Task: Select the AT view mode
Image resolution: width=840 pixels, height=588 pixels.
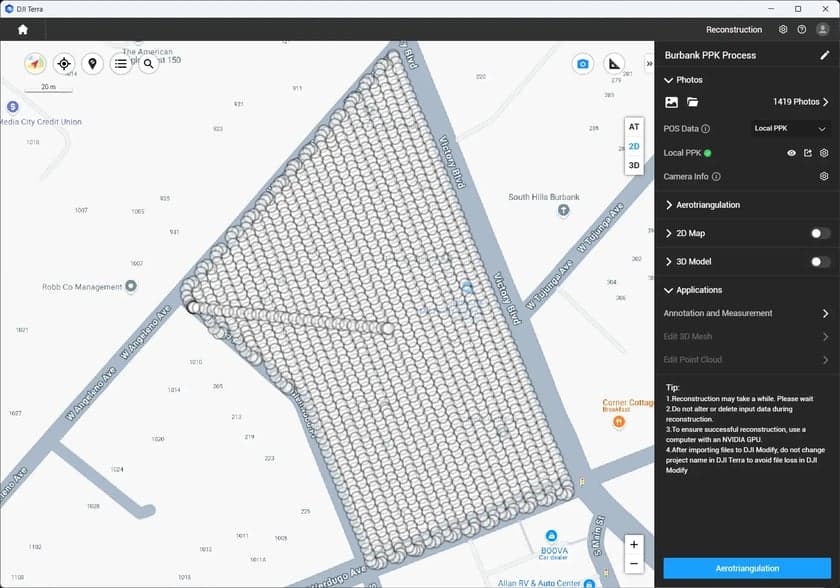Action: pos(634,127)
